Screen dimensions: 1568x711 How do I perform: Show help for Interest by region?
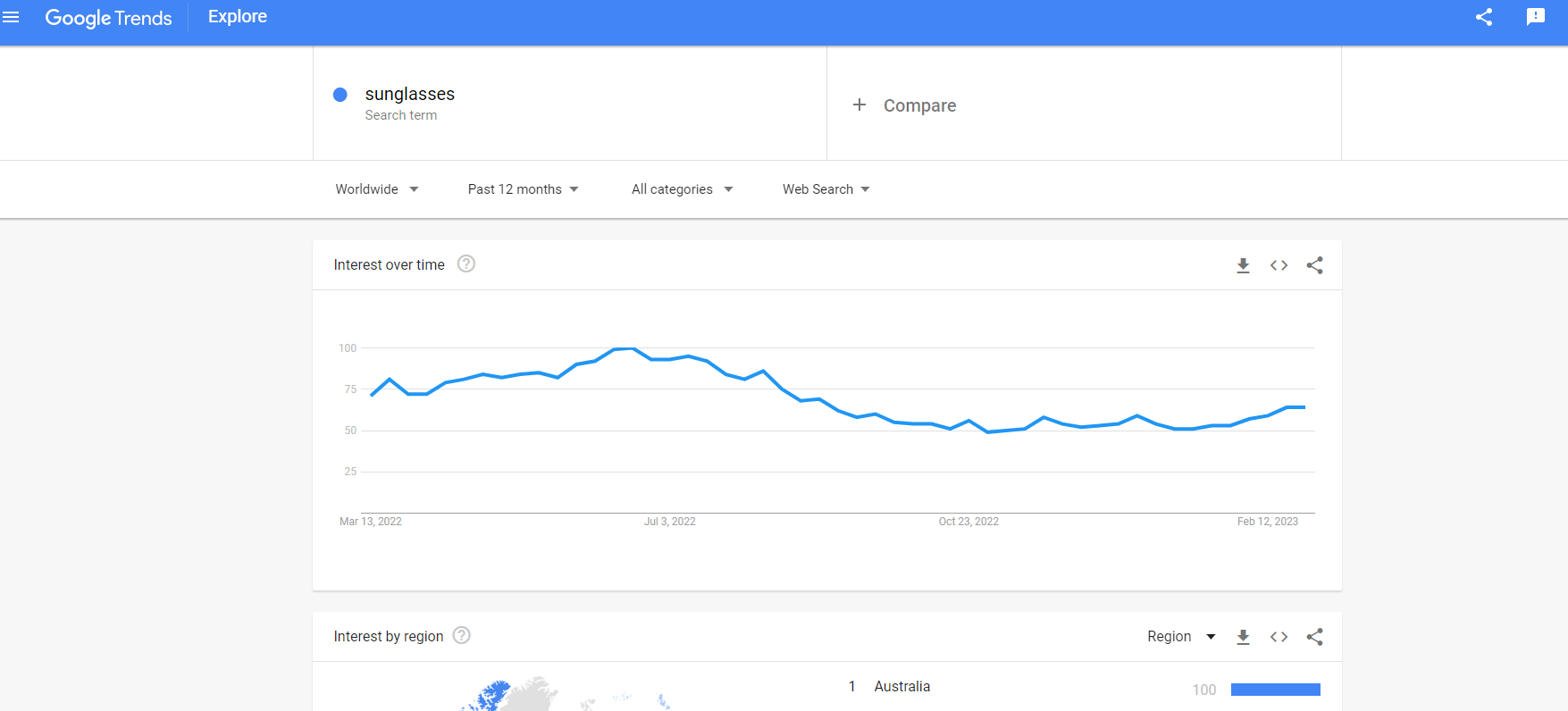click(x=461, y=635)
